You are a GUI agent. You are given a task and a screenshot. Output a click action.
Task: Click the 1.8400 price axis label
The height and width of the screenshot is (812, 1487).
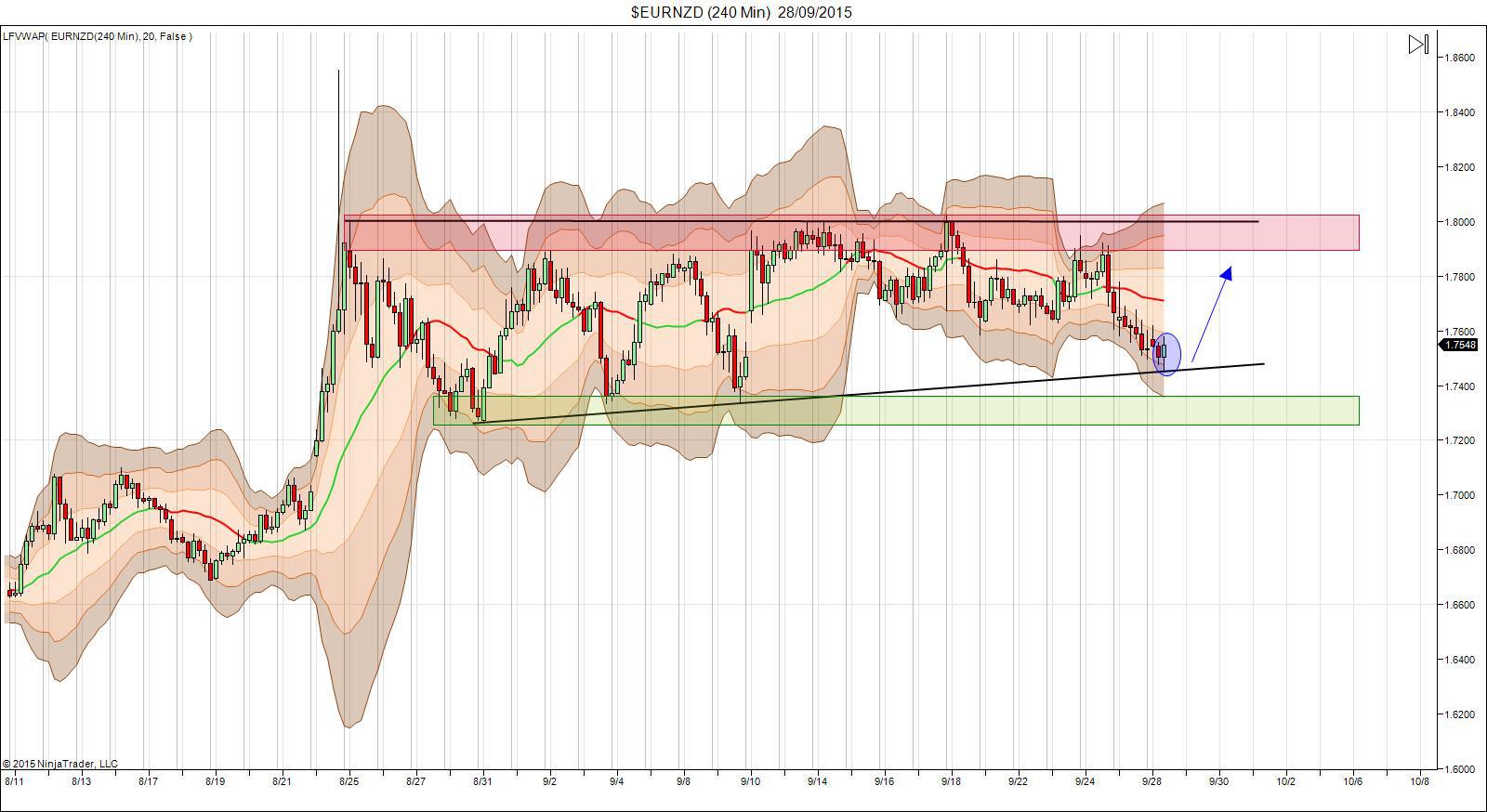click(x=1460, y=112)
